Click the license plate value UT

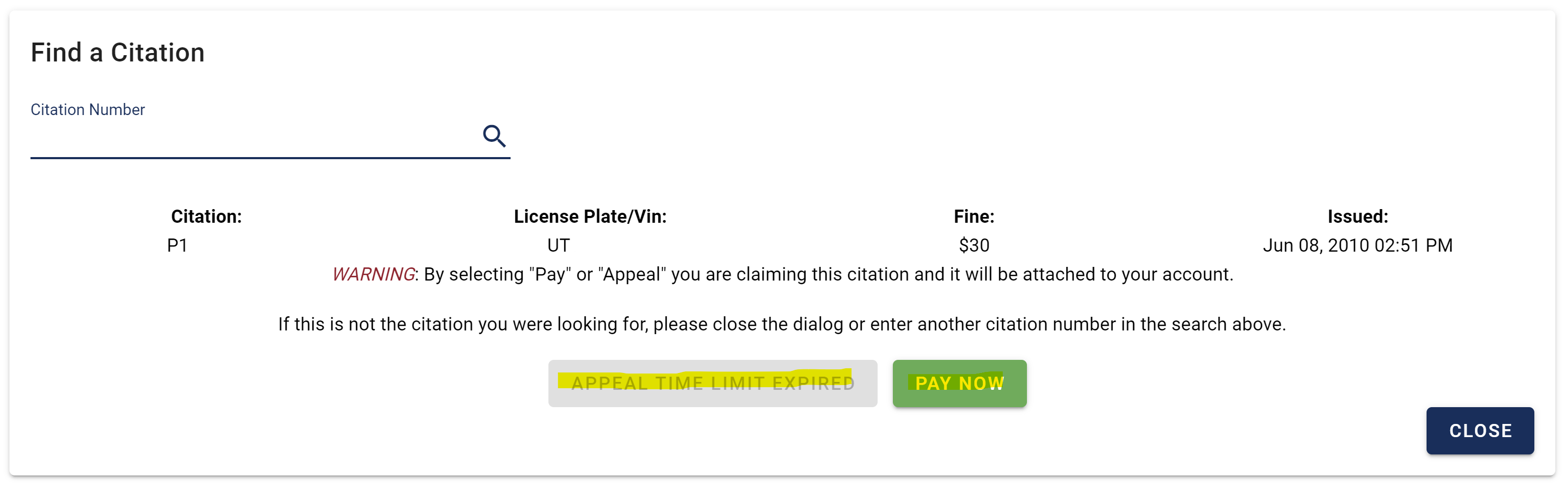(558, 245)
